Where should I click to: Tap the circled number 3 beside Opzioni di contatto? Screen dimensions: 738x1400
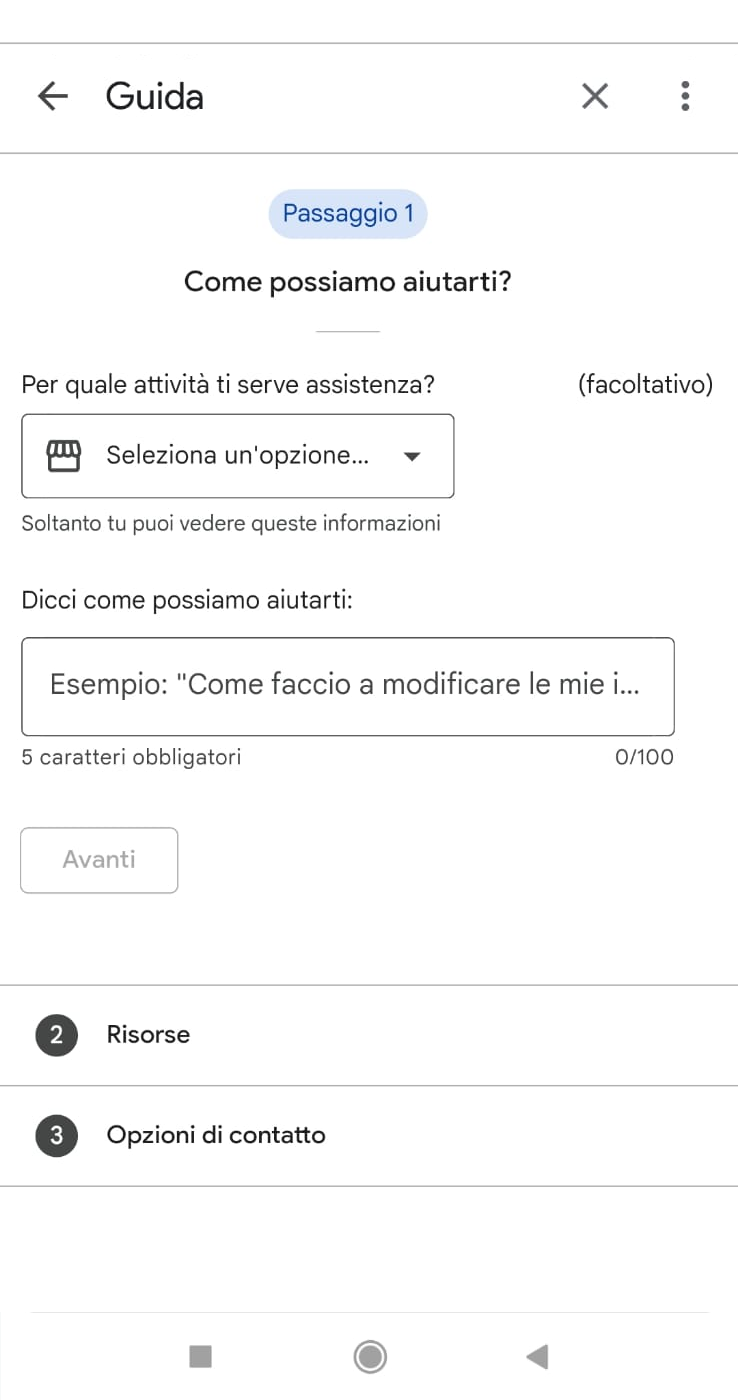pos(56,1135)
